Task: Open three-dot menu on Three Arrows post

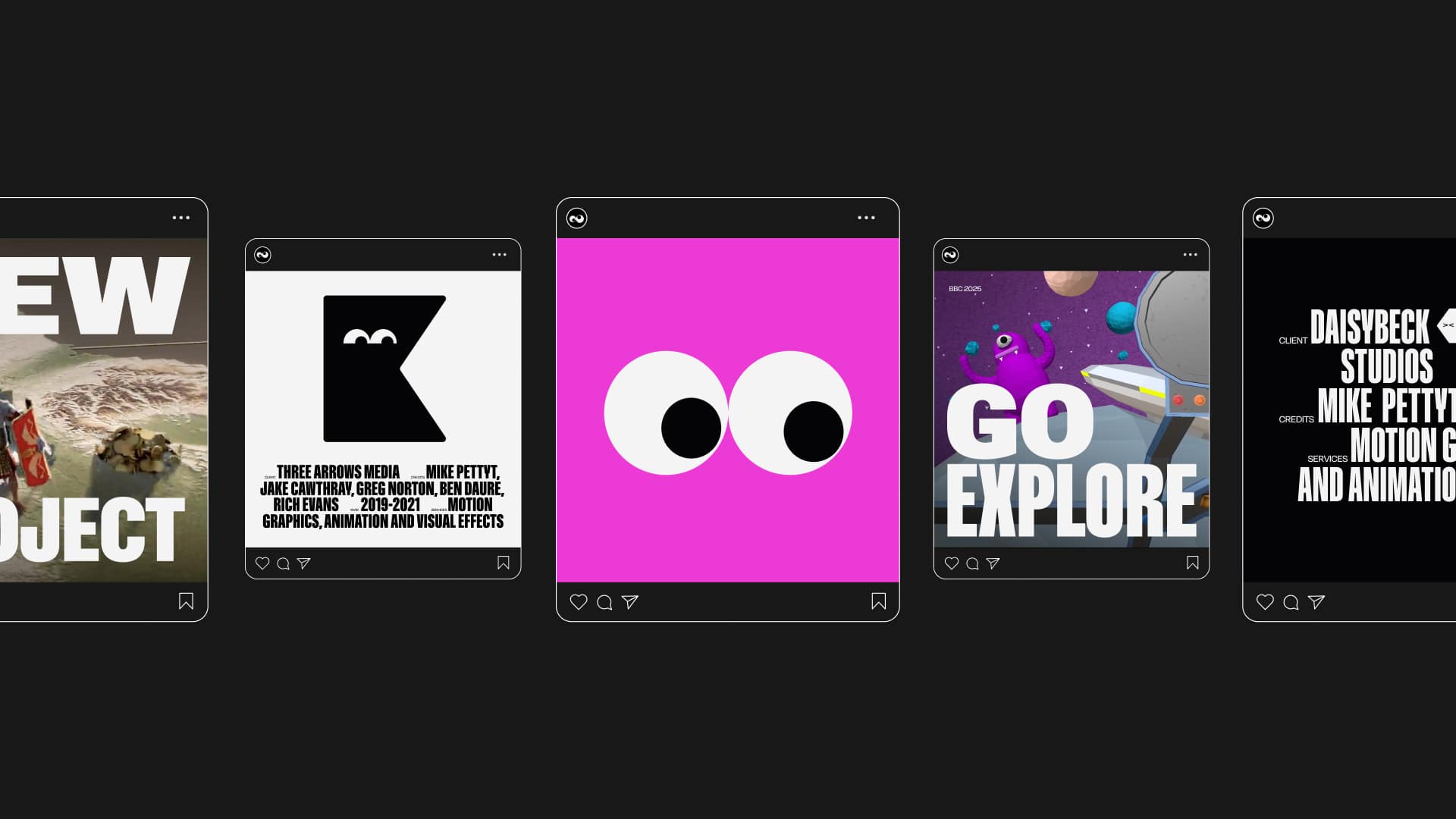Action: pos(499,255)
